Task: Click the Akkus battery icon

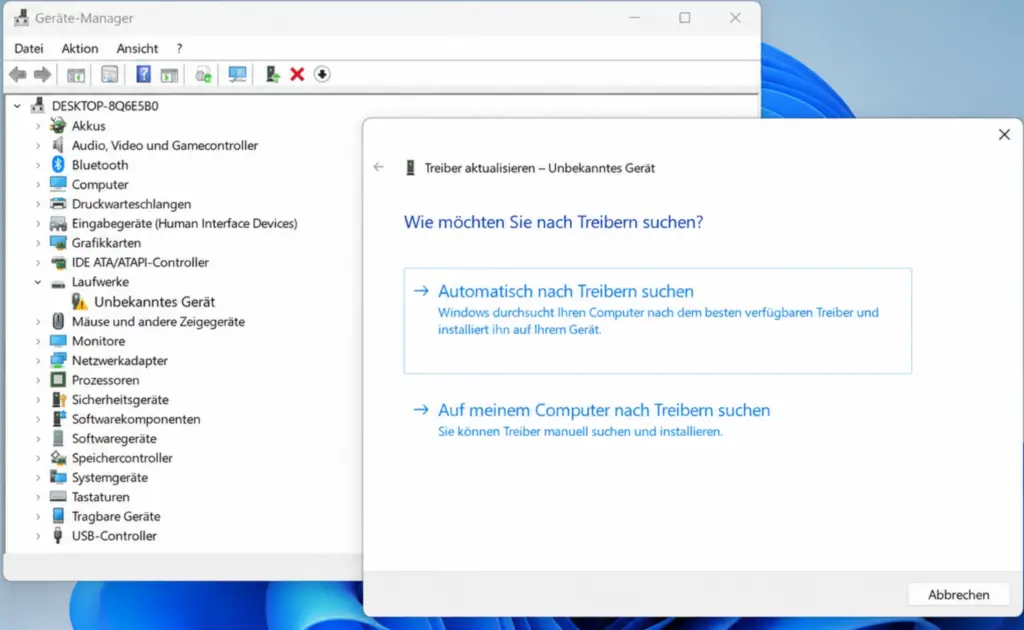Action: (58, 125)
